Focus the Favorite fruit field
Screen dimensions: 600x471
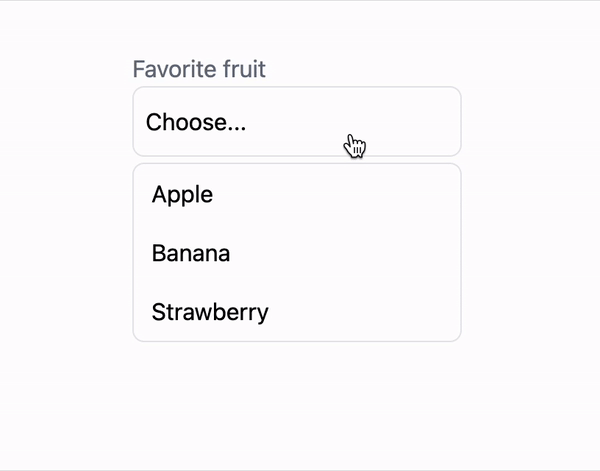[x=297, y=122]
